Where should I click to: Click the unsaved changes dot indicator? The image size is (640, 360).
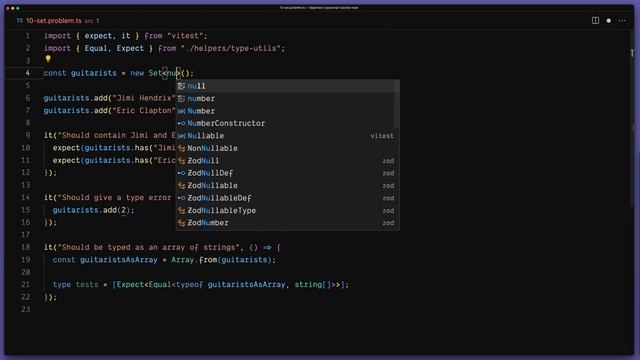[x=609, y=20]
